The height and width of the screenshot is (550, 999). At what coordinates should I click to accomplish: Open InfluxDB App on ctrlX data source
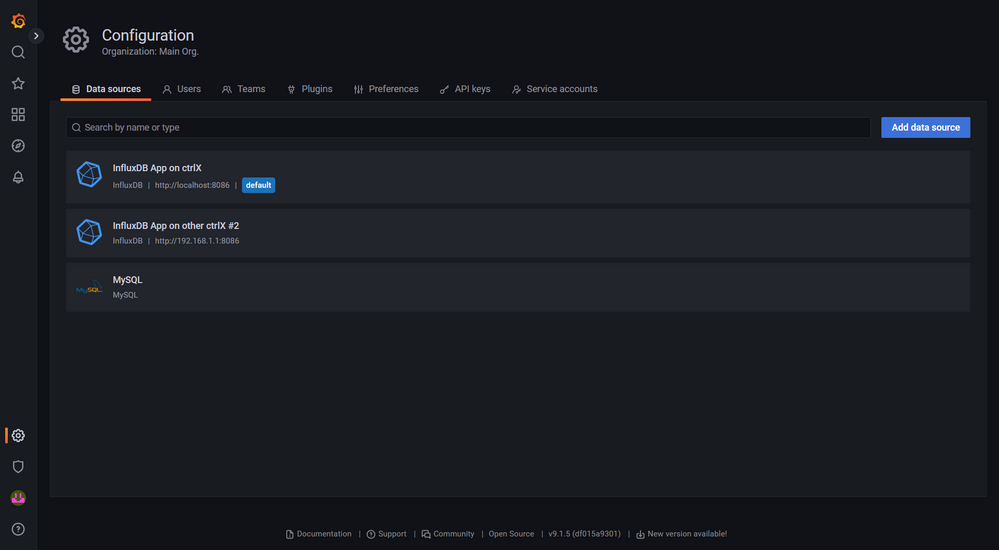coord(157,168)
